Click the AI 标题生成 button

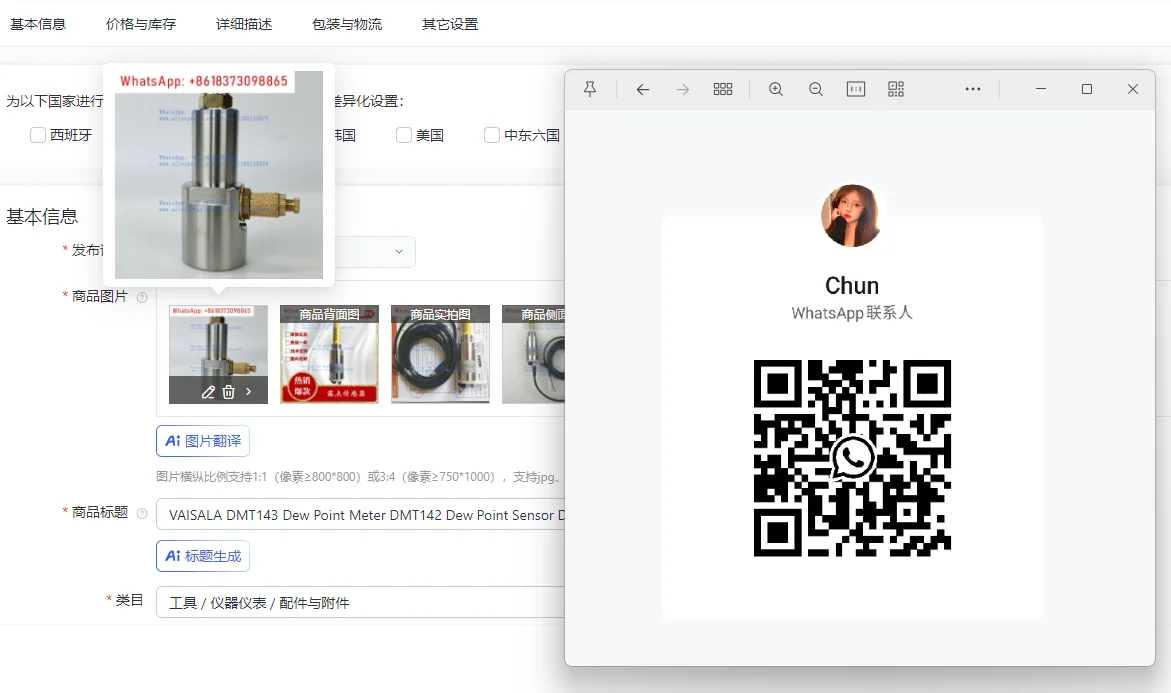point(203,556)
